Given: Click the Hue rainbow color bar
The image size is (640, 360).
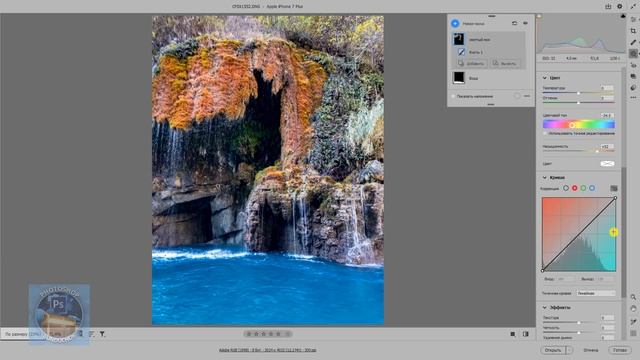Looking at the screenshot, I should 579,124.
